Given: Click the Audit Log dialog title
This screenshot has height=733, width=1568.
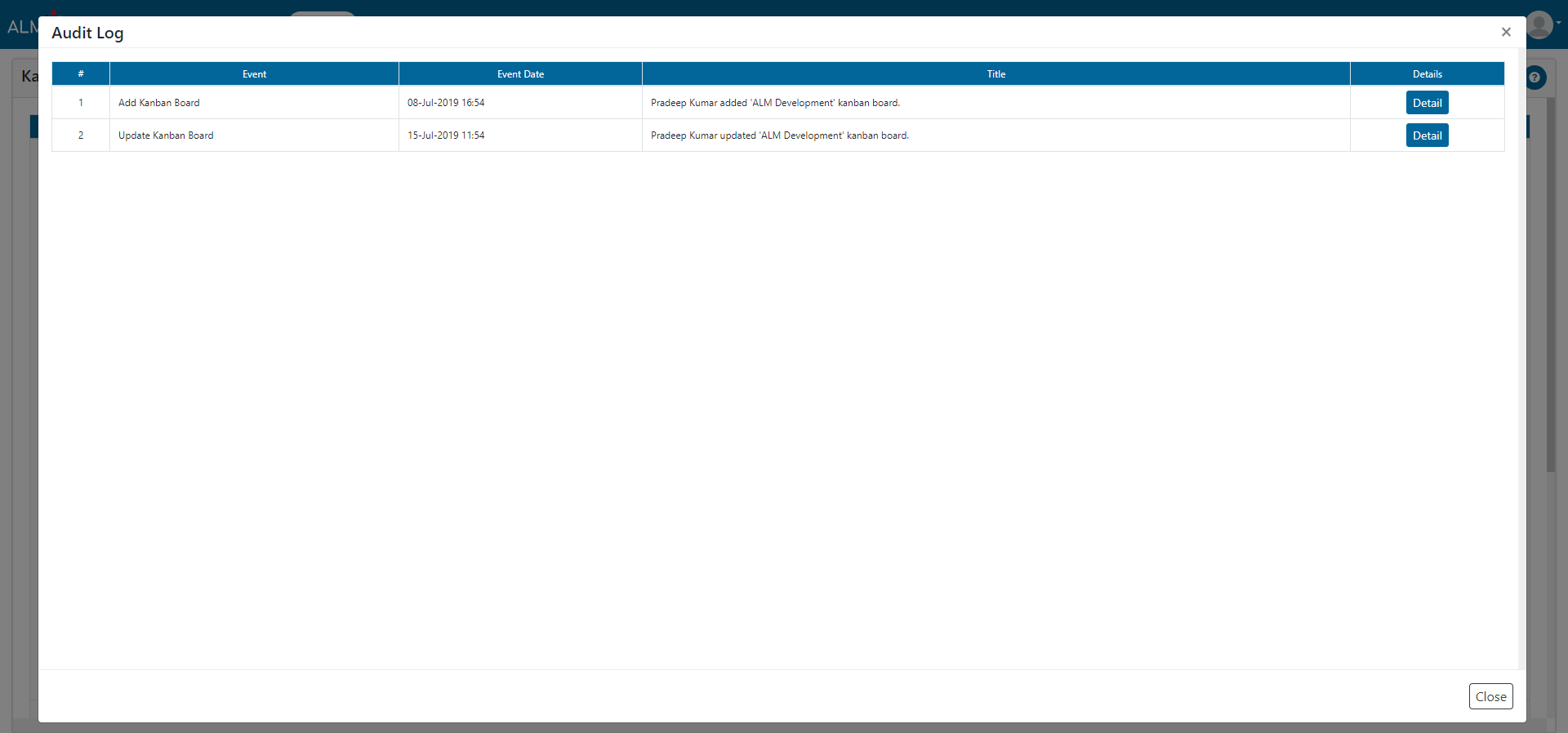Looking at the screenshot, I should click(x=87, y=33).
